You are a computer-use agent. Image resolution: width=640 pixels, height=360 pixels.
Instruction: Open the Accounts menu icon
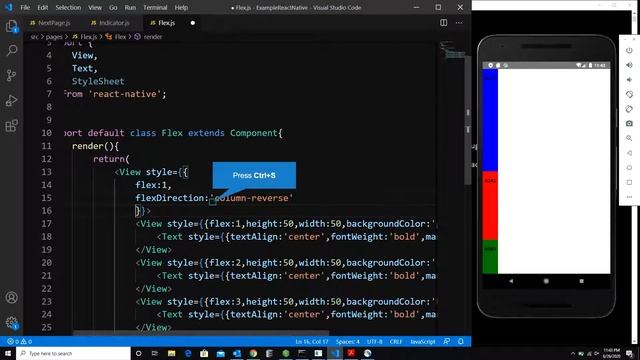[x=11, y=298]
